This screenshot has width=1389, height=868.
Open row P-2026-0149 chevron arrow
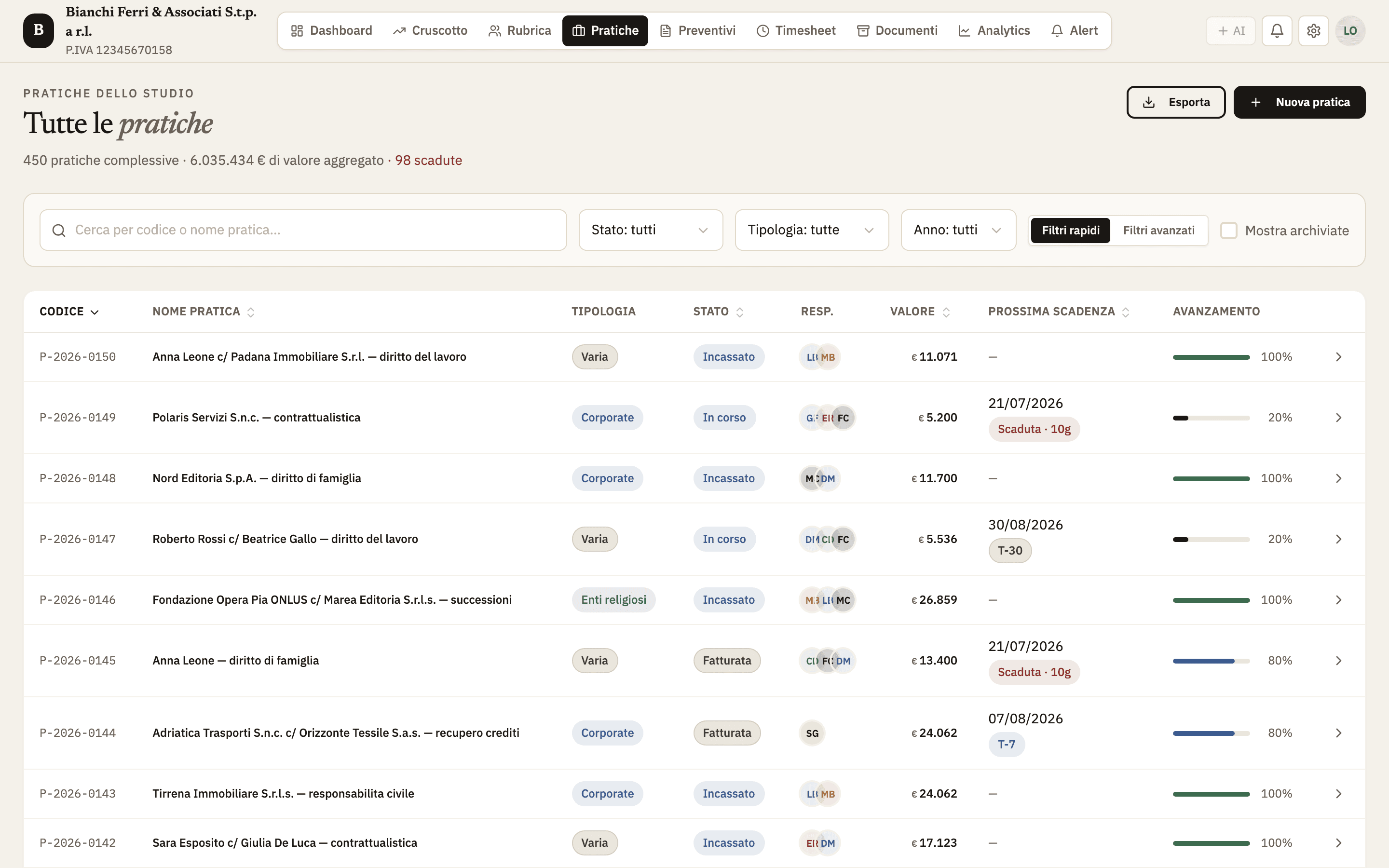1338,417
